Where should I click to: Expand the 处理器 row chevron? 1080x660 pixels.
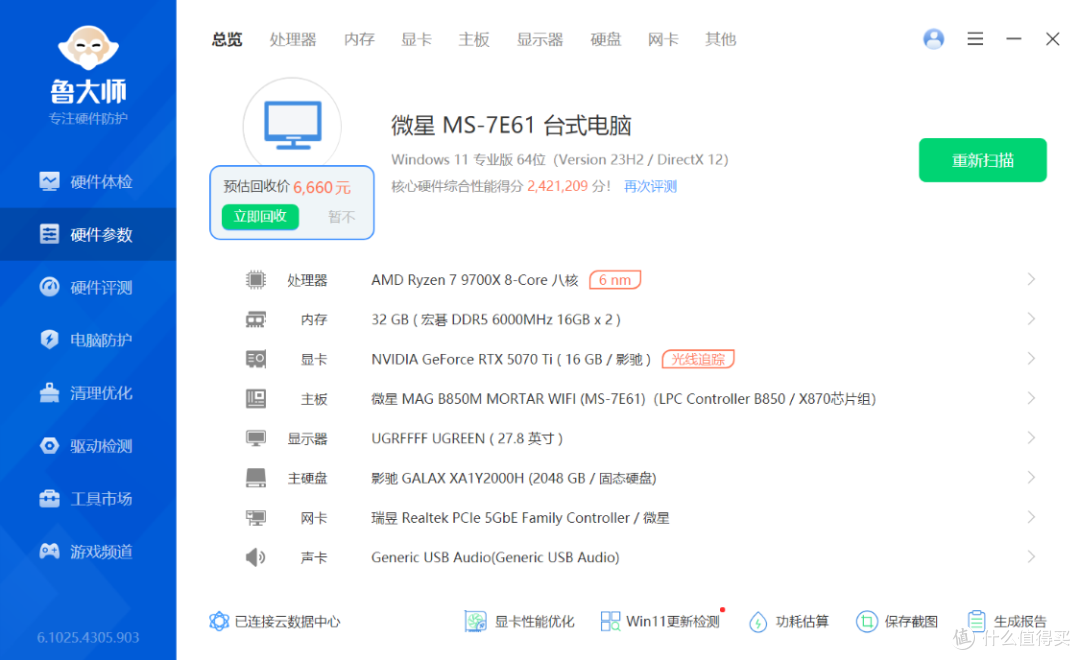pos(1031,279)
